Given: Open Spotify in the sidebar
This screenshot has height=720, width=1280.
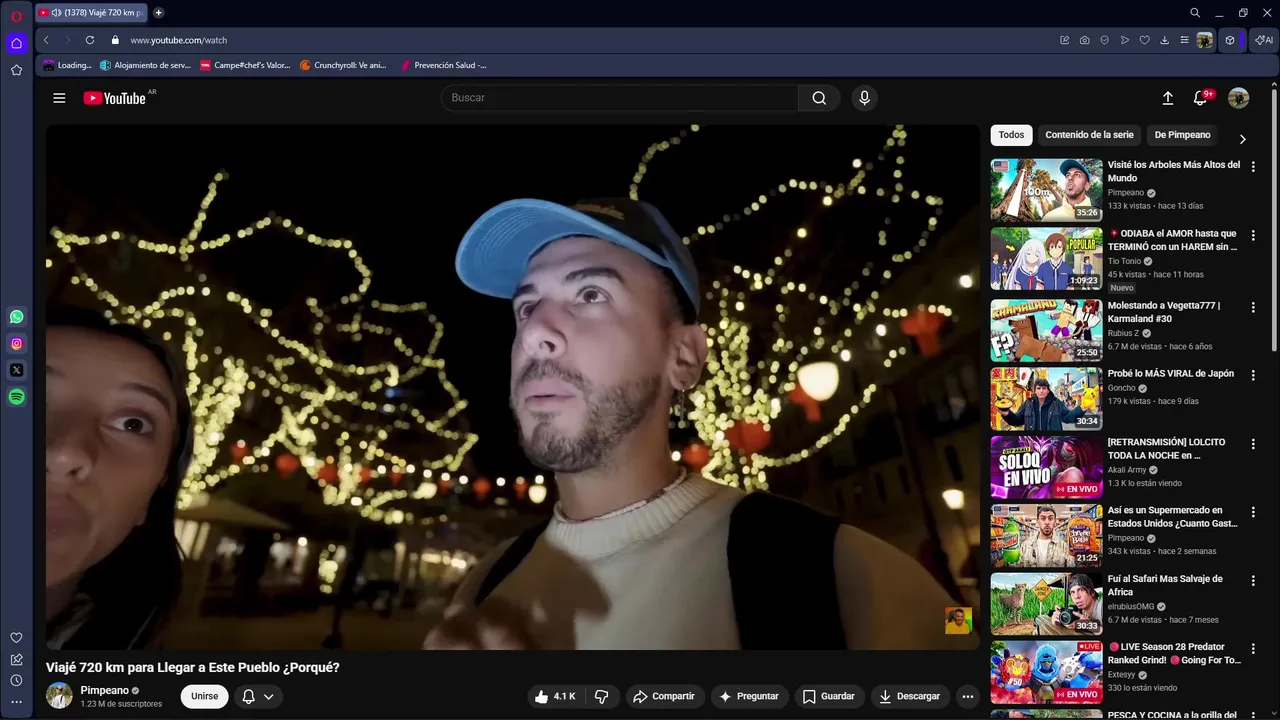Looking at the screenshot, I should pyautogui.click(x=16, y=397).
